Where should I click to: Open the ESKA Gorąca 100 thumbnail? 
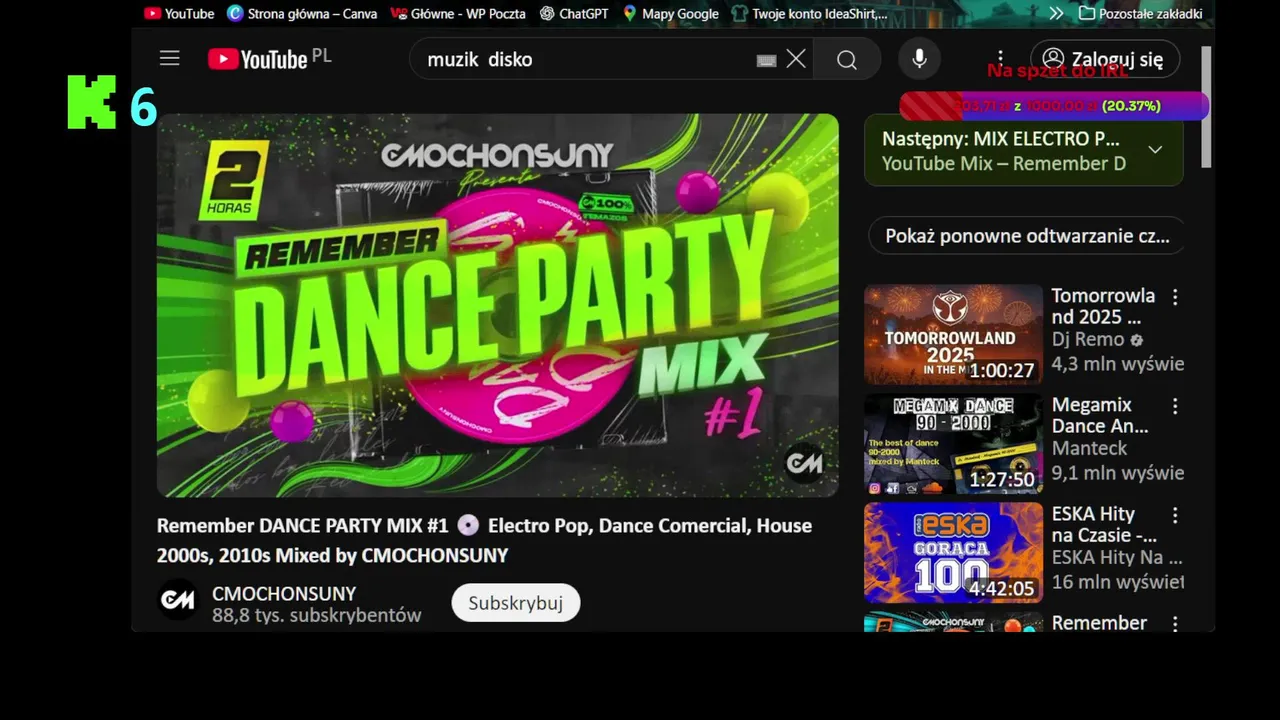tap(953, 552)
